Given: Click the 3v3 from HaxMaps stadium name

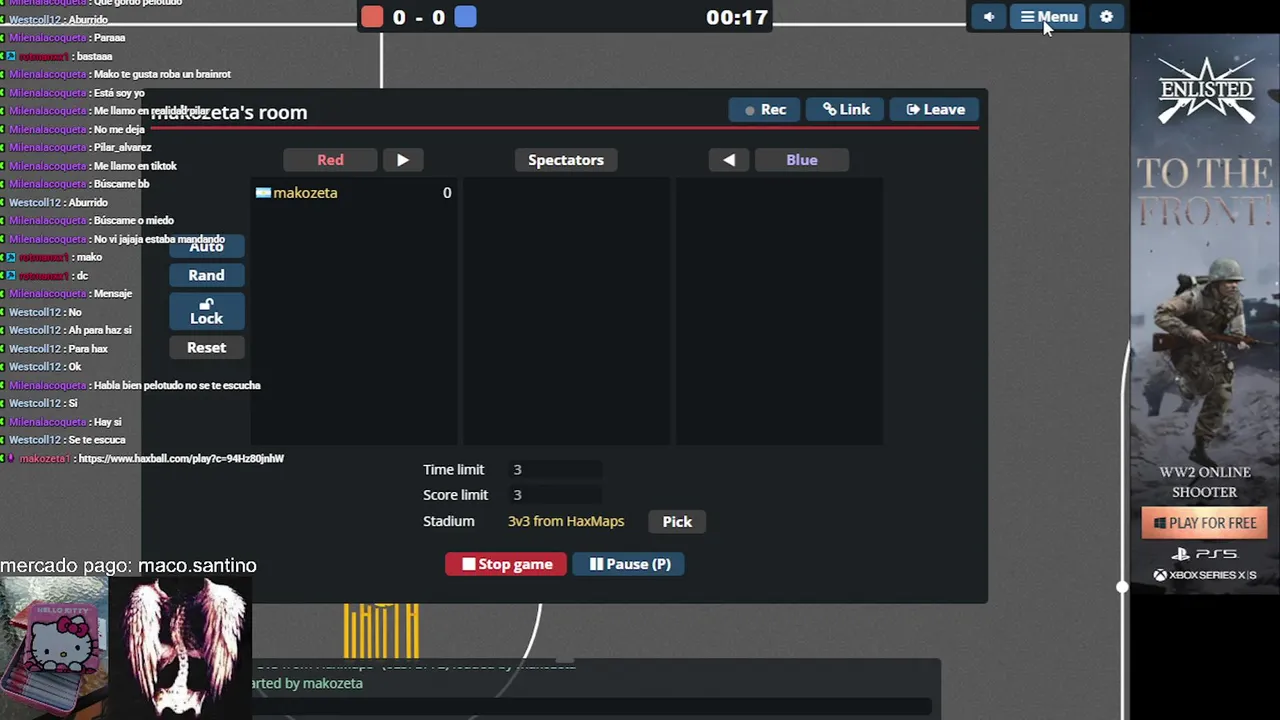Looking at the screenshot, I should coord(566,522).
